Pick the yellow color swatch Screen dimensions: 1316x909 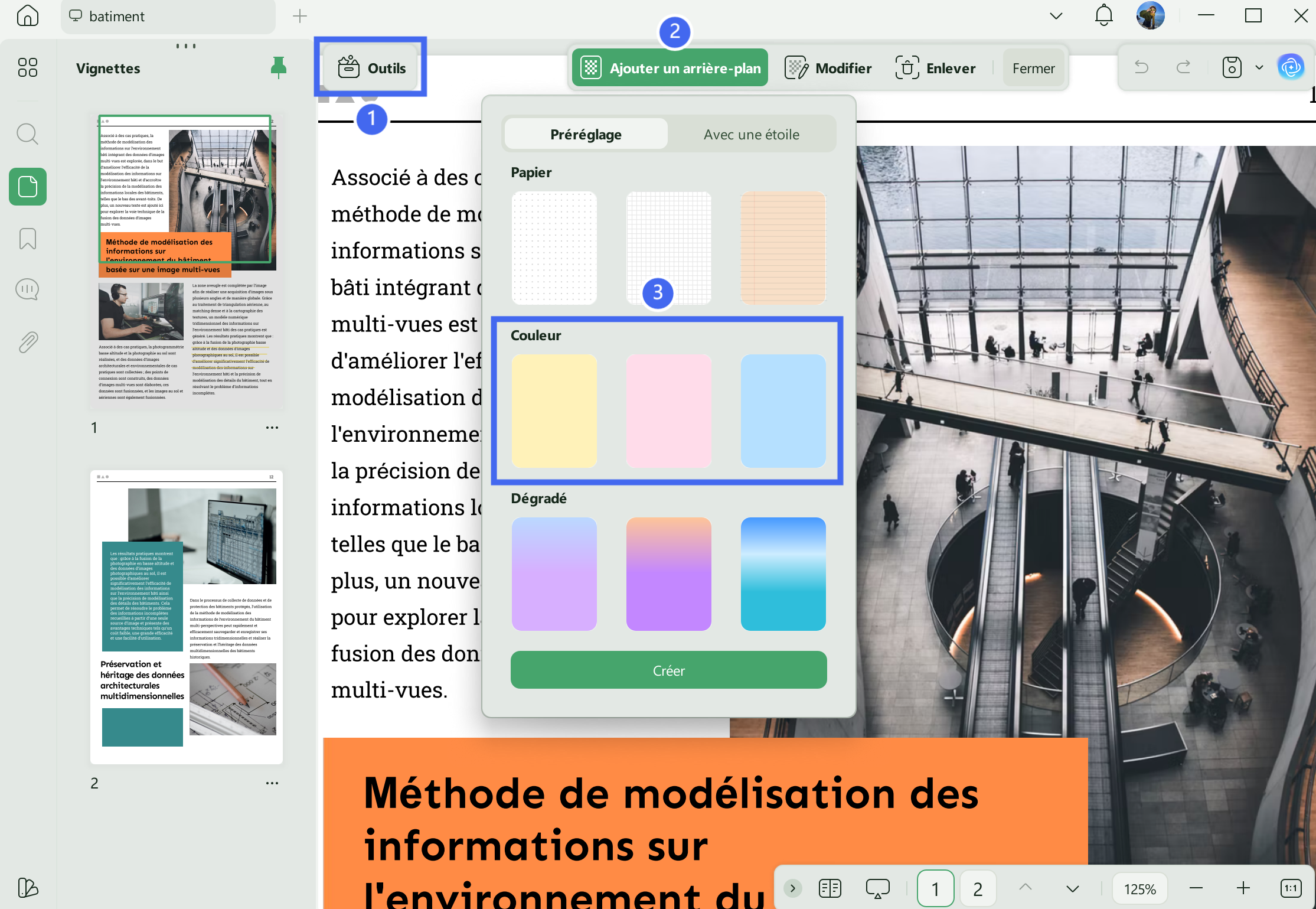point(554,411)
